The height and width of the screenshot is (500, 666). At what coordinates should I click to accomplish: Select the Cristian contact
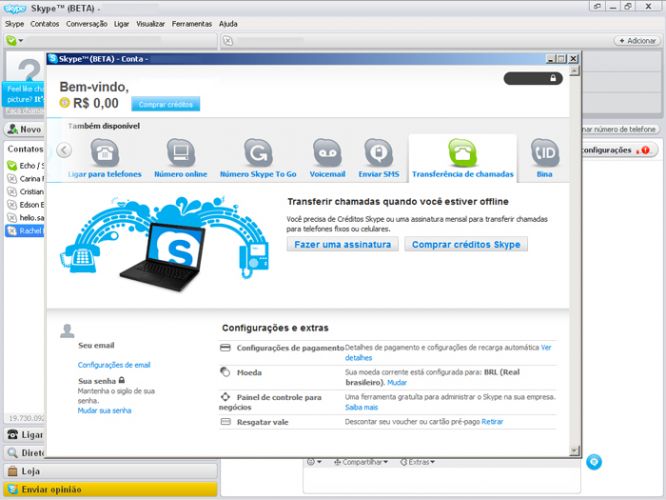25,192
